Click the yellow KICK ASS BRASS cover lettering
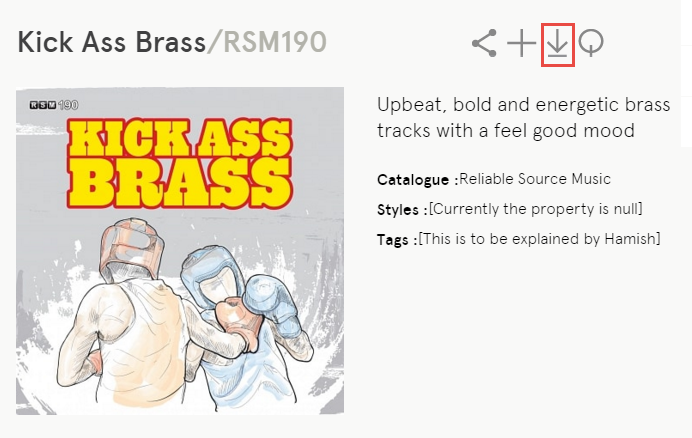 (178, 160)
